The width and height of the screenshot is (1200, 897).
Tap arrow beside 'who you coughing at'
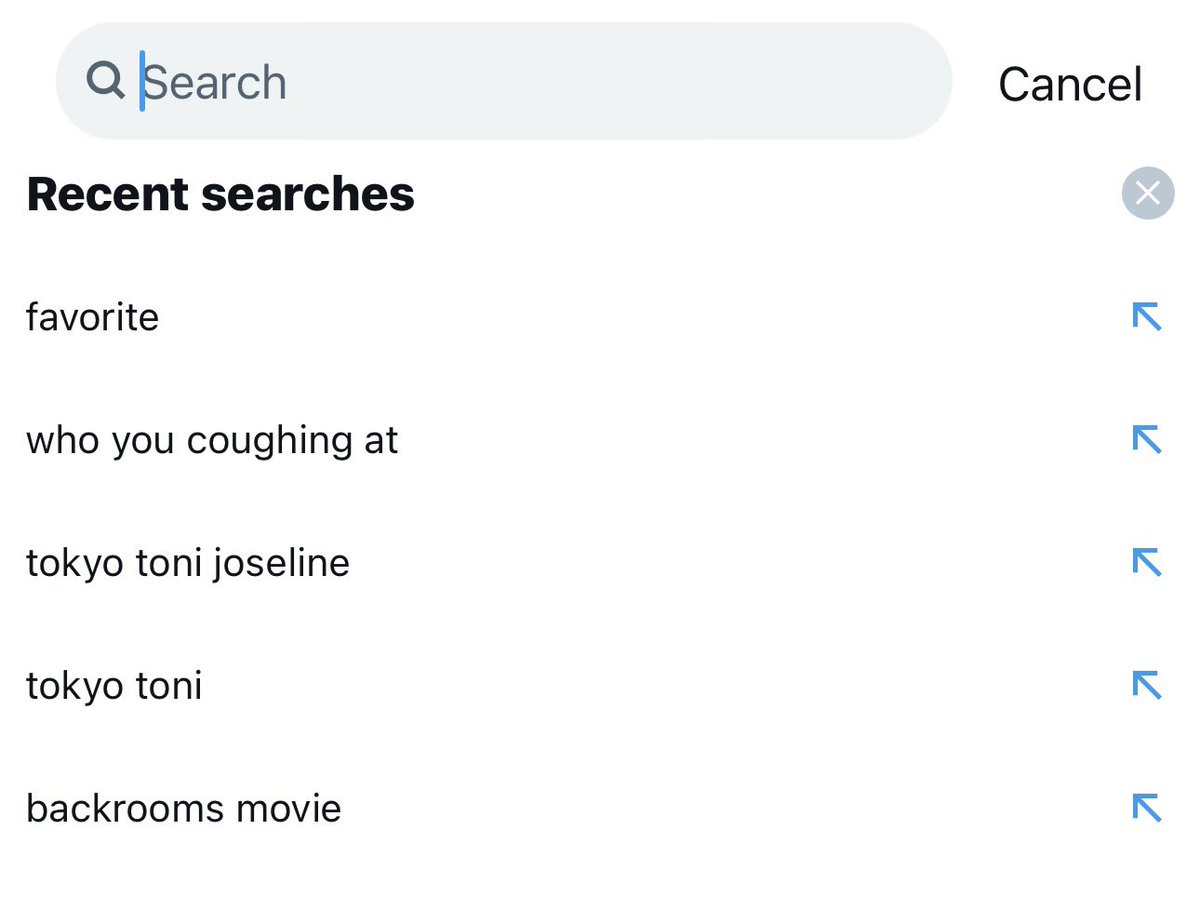click(x=1146, y=440)
